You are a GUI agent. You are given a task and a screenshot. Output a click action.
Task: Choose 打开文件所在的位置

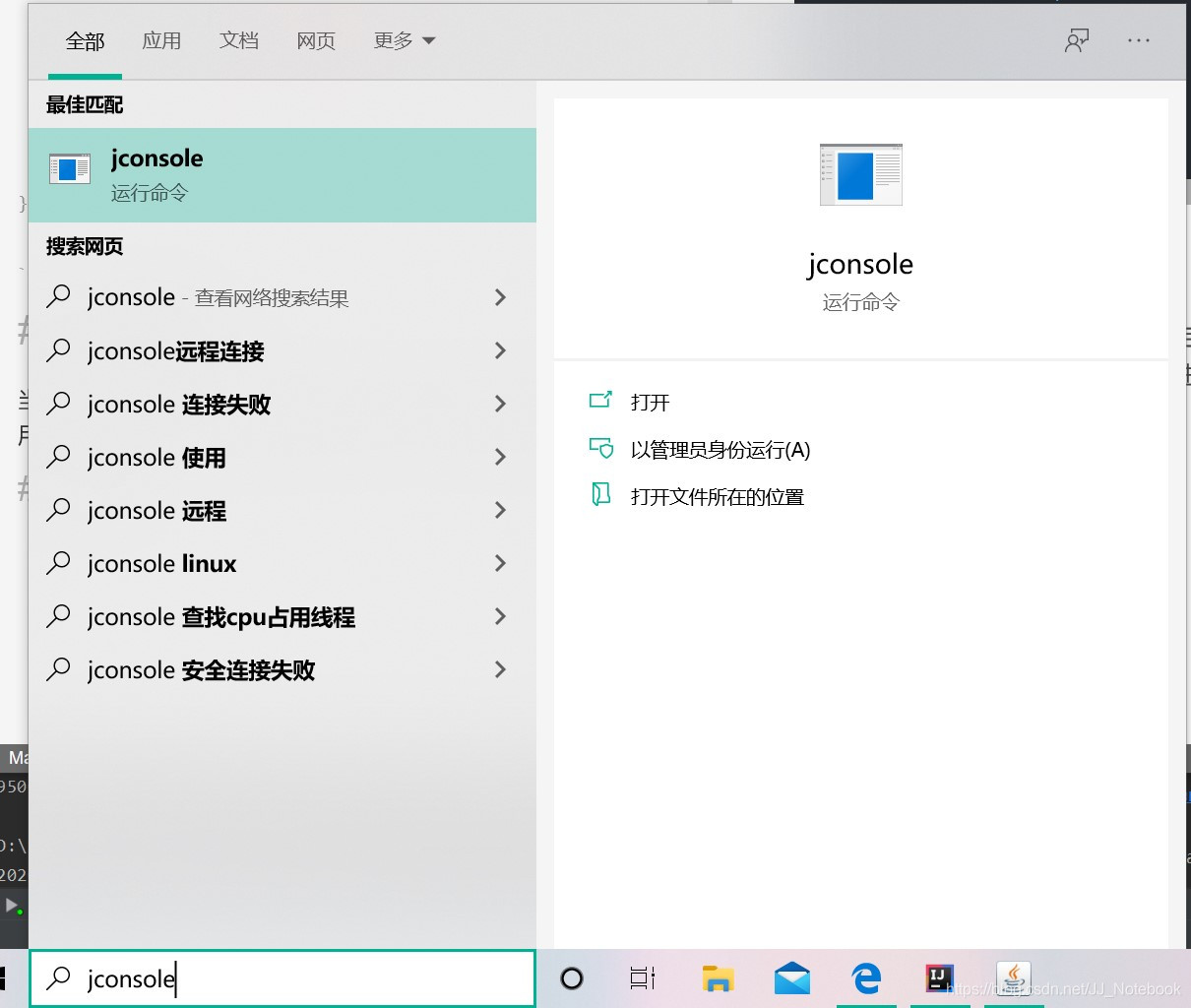[x=718, y=497]
